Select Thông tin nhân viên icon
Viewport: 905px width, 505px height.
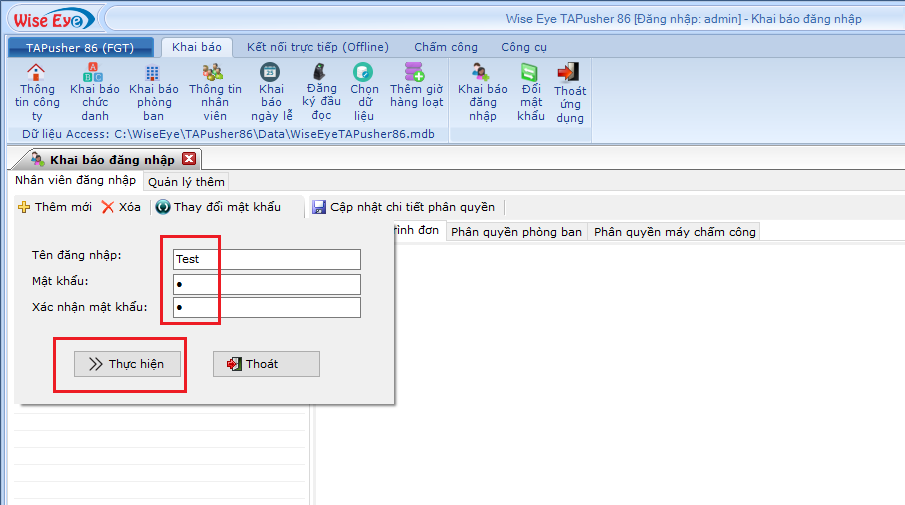pyautogui.click(x=214, y=73)
